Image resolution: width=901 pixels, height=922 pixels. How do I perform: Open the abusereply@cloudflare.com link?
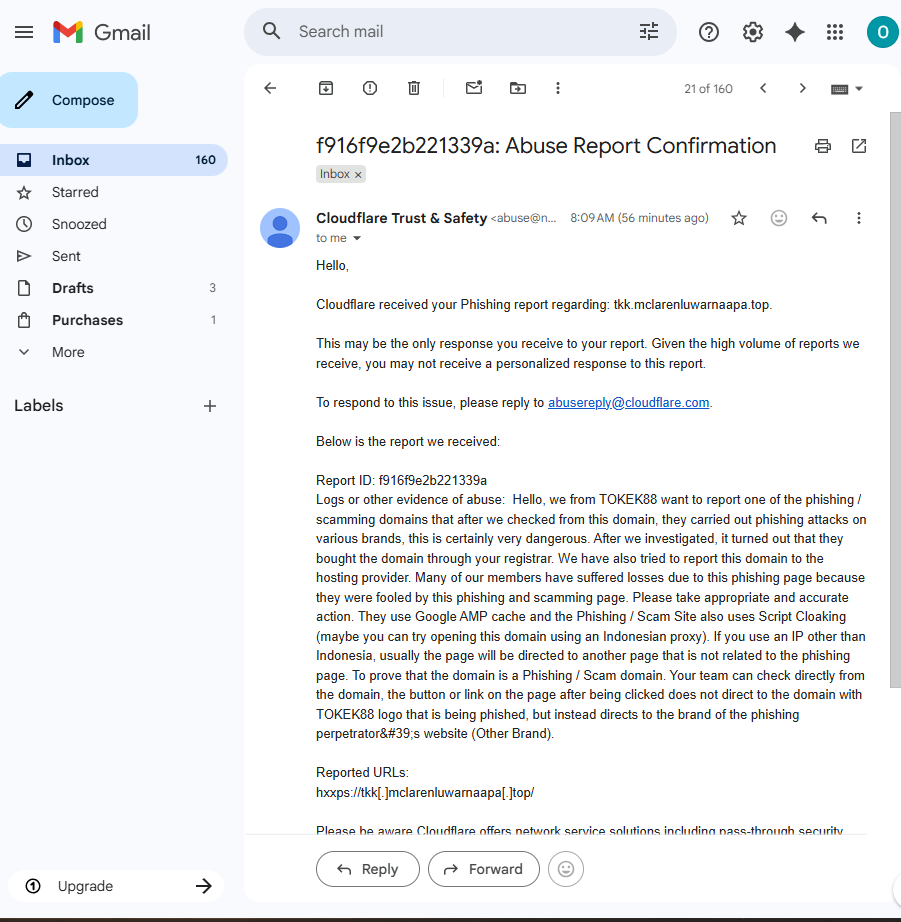pyautogui.click(x=628, y=403)
